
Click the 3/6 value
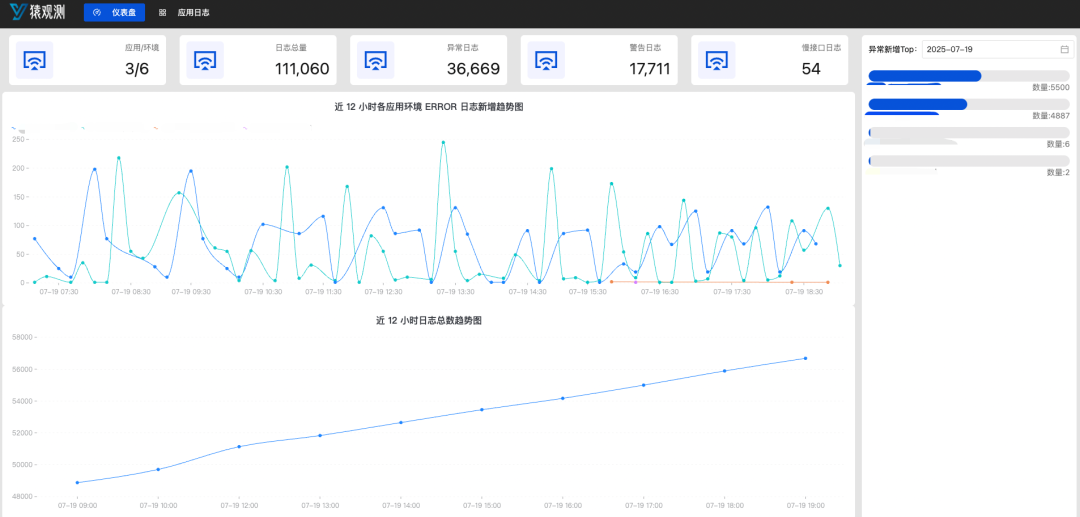tap(137, 69)
